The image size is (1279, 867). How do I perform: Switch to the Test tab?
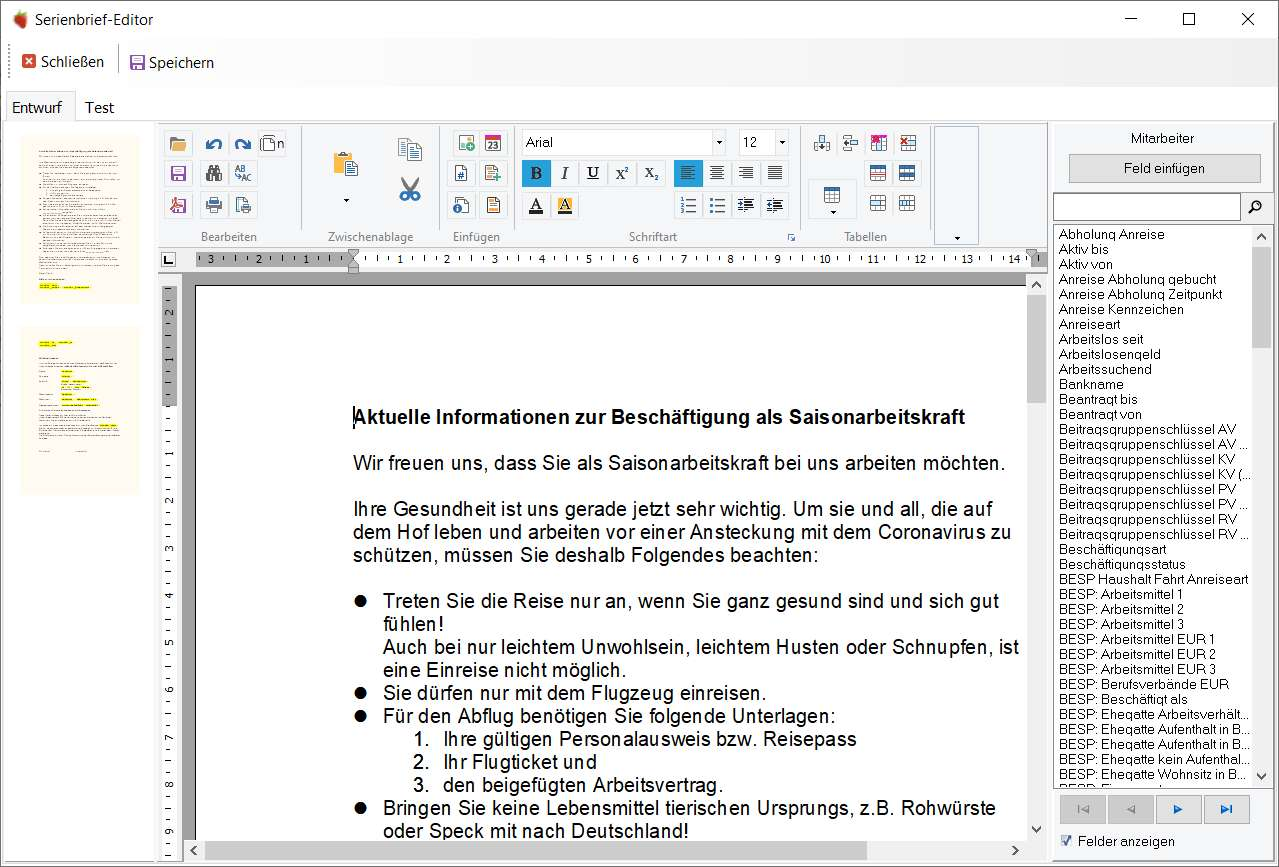click(99, 107)
